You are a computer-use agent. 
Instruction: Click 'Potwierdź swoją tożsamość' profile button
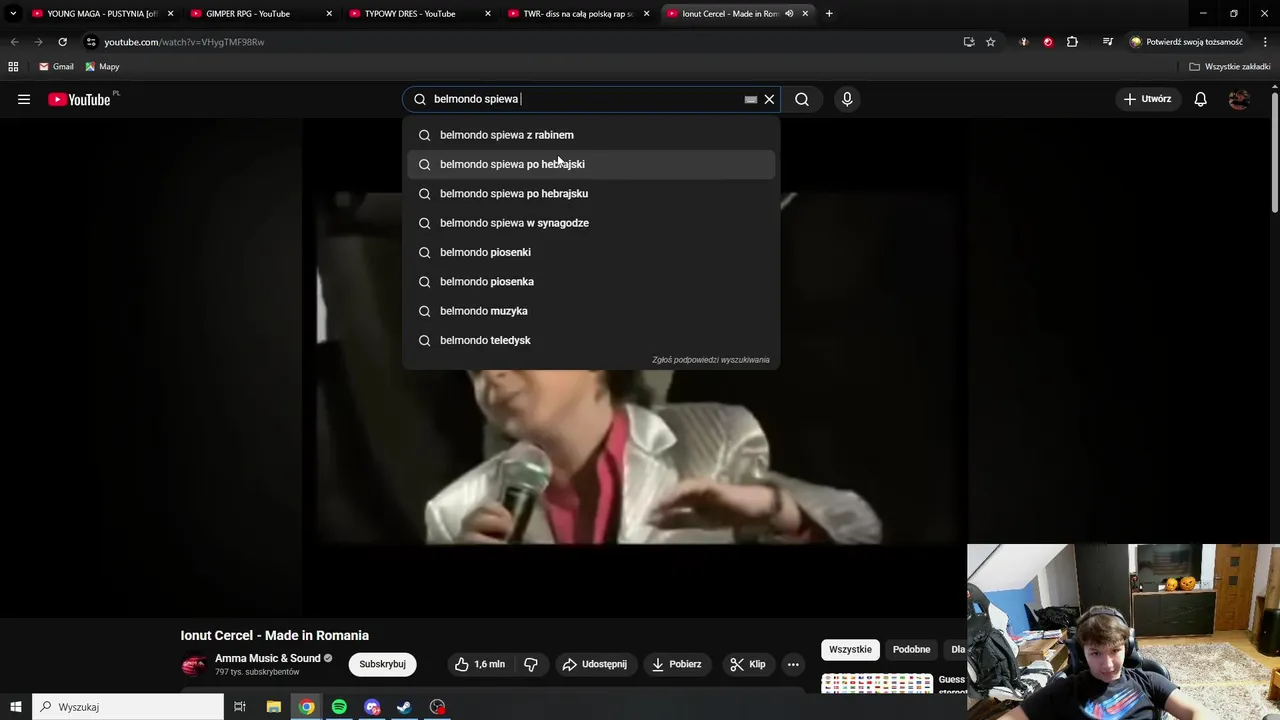pos(1186,42)
